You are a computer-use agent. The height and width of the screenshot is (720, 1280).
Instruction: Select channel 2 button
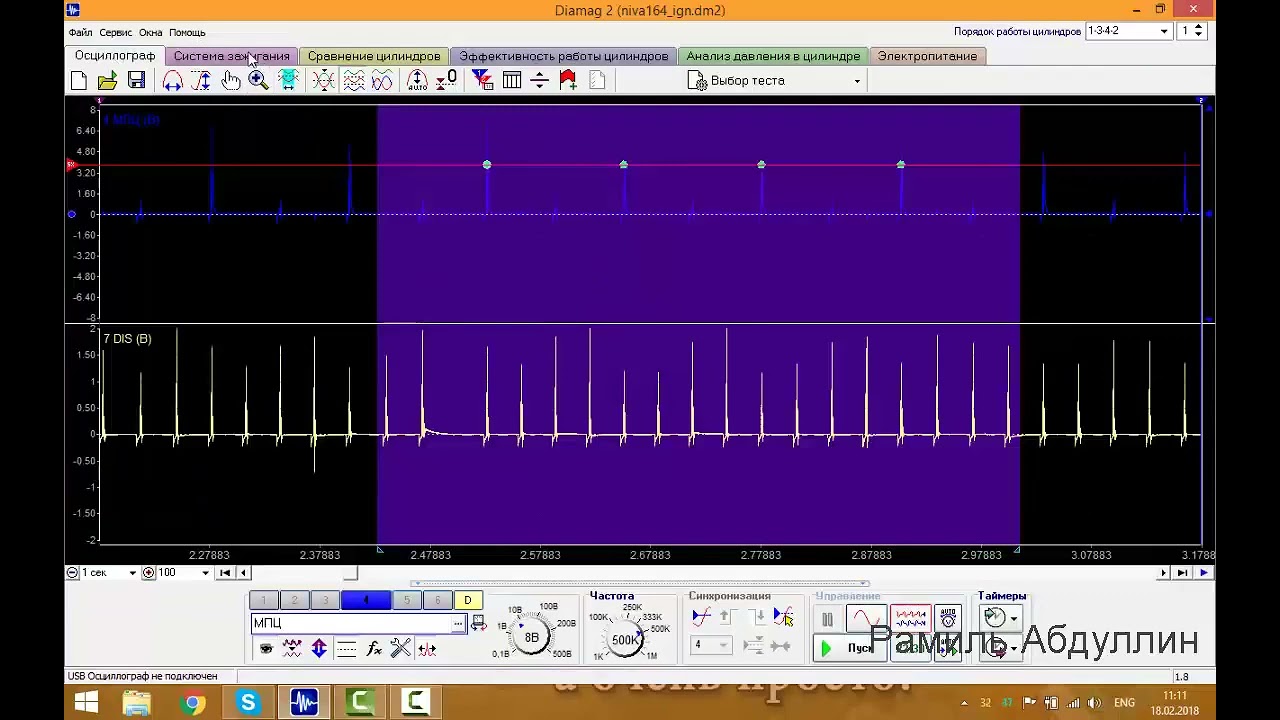coord(294,600)
